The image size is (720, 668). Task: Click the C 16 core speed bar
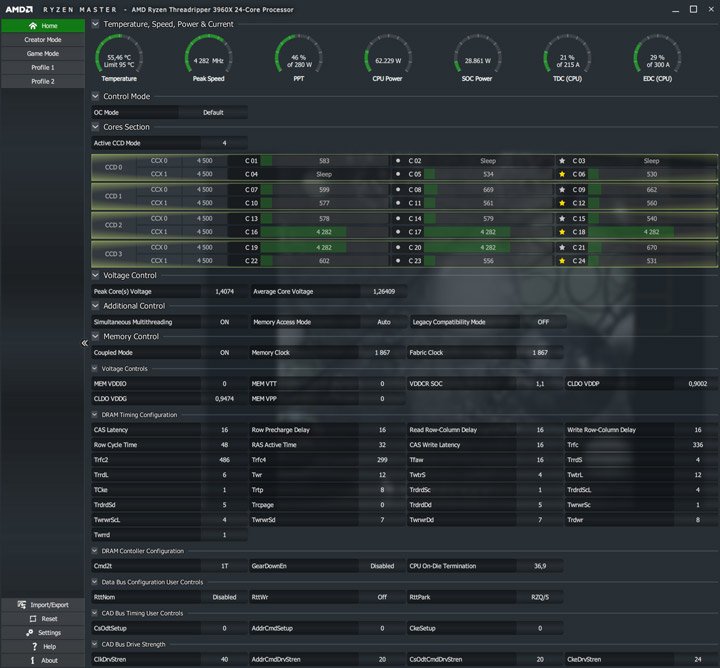[324, 232]
